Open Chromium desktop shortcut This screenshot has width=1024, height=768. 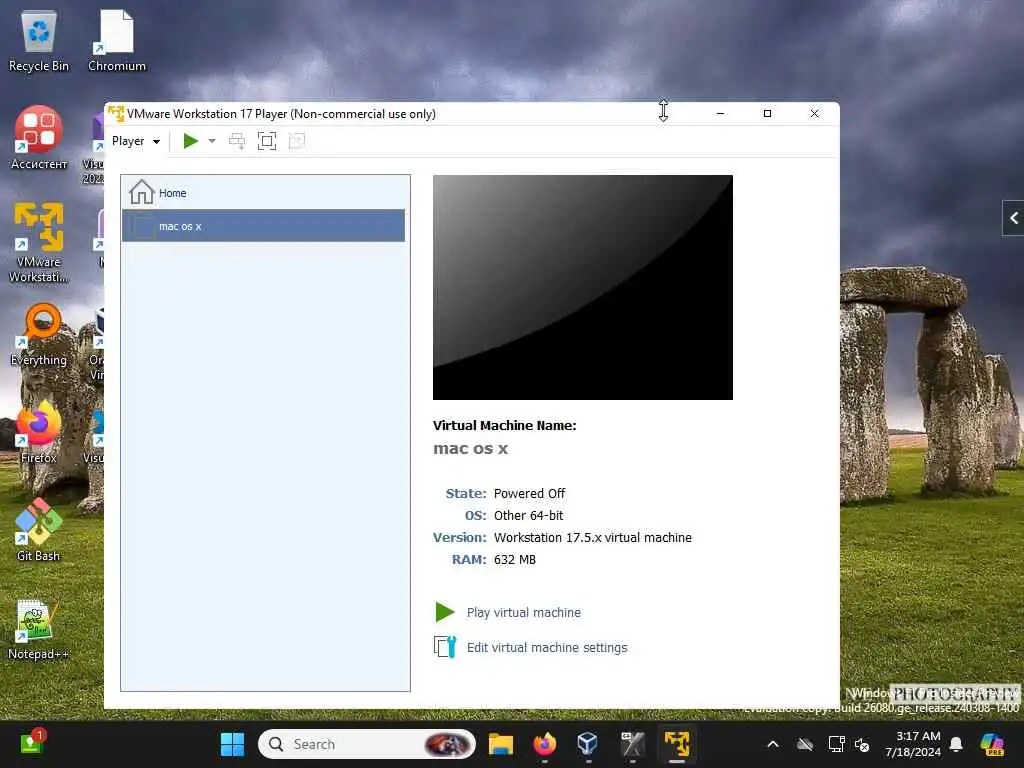click(x=117, y=40)
